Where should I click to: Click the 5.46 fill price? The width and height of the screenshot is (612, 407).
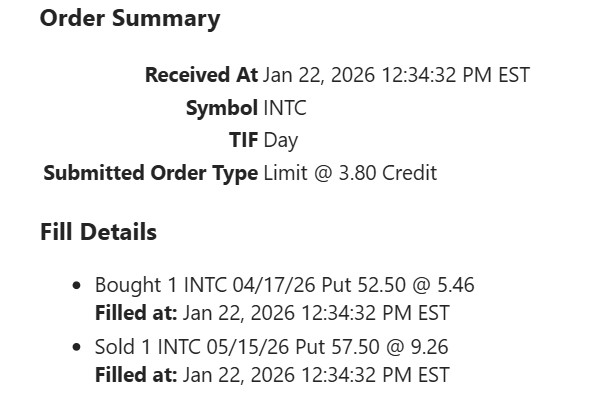[455, 286]
